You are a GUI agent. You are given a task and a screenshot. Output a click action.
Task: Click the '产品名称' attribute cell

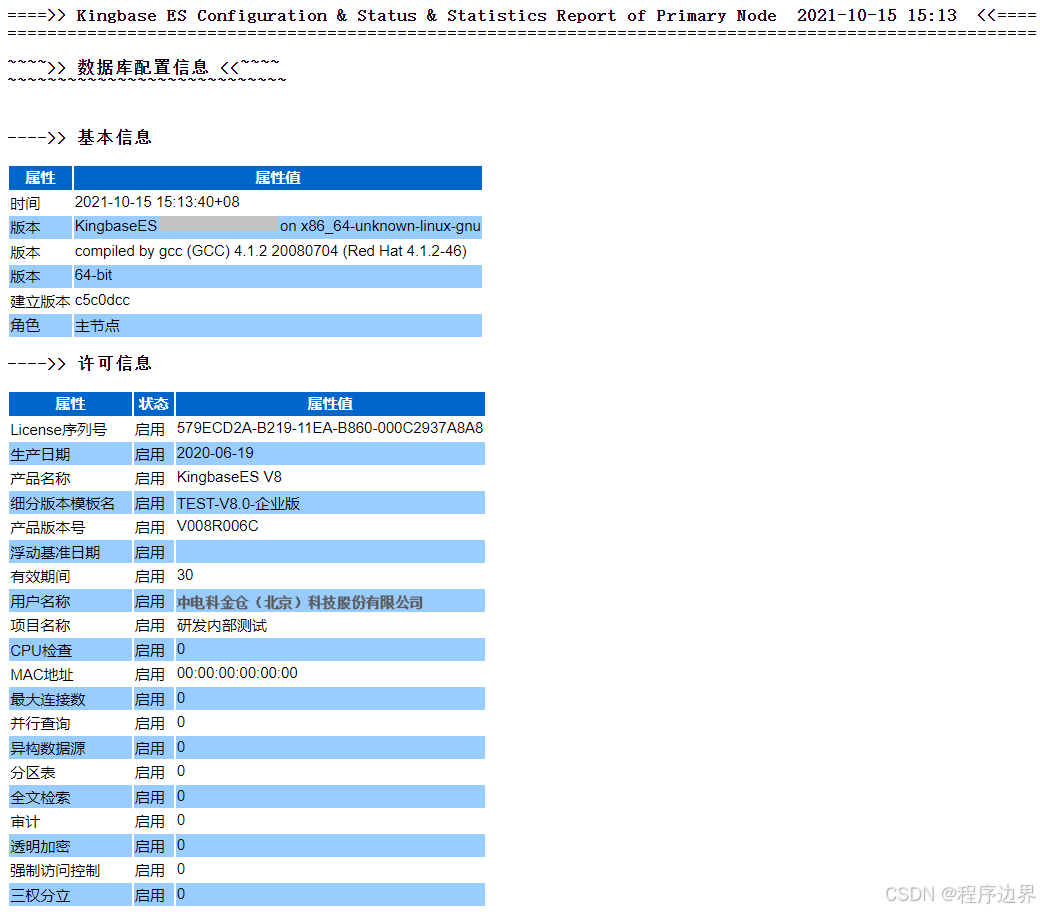click(x=70, y=478)
